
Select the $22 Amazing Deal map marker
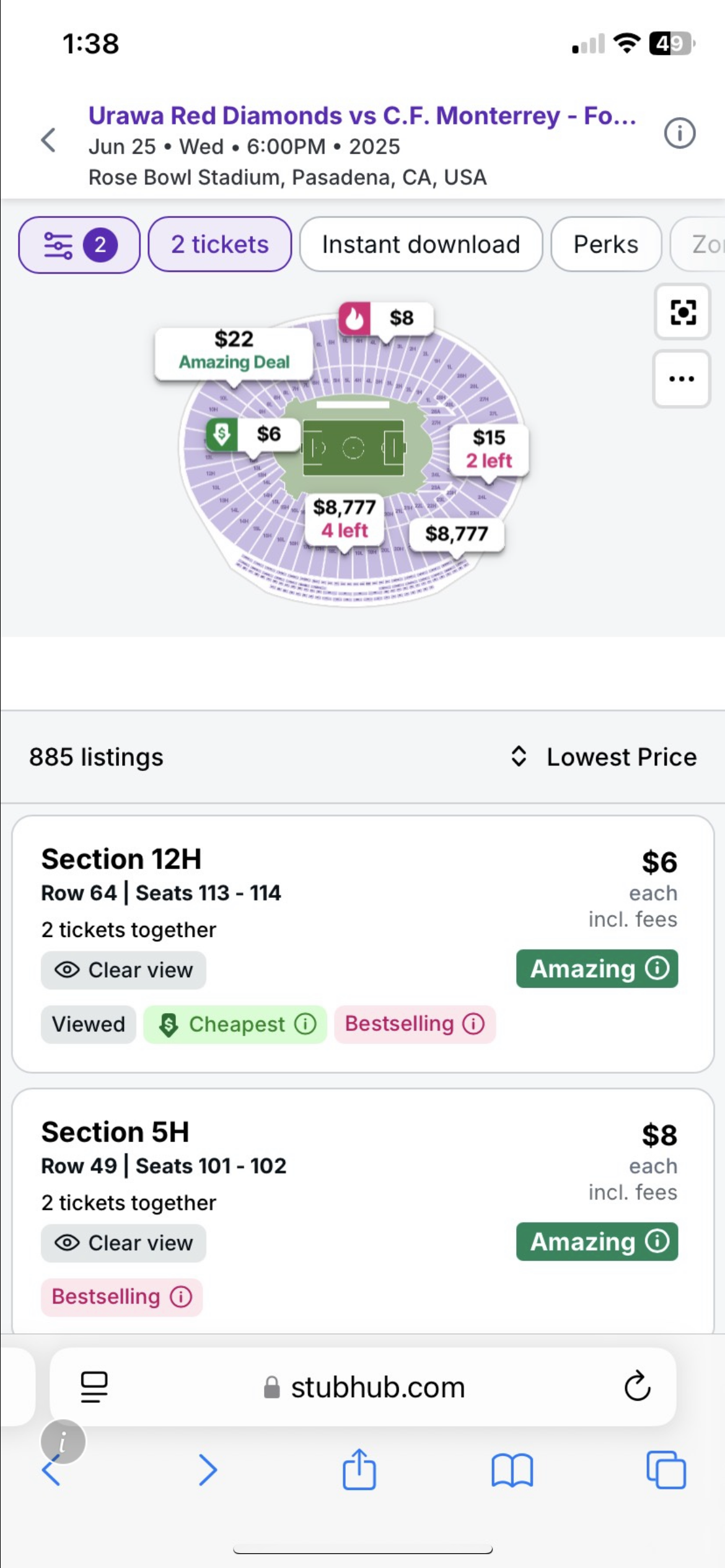(234, 351)
